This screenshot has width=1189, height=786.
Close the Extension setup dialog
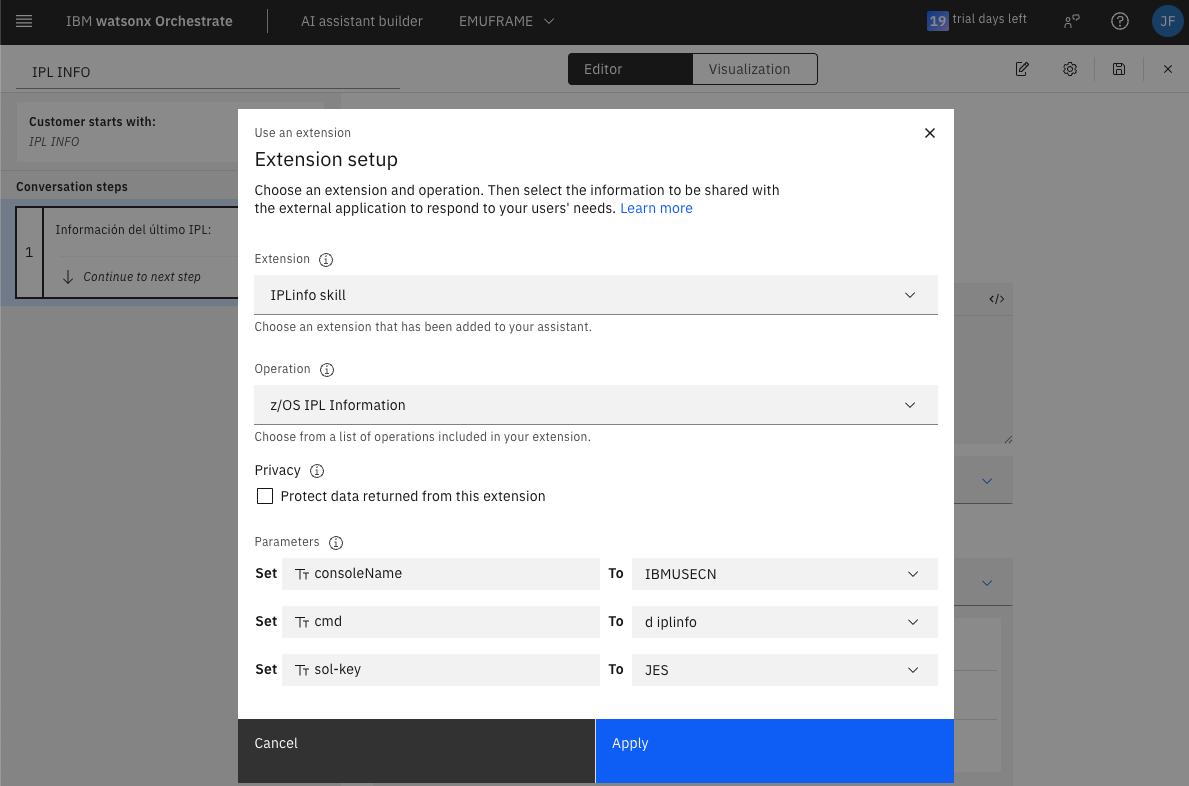[930, 133]
